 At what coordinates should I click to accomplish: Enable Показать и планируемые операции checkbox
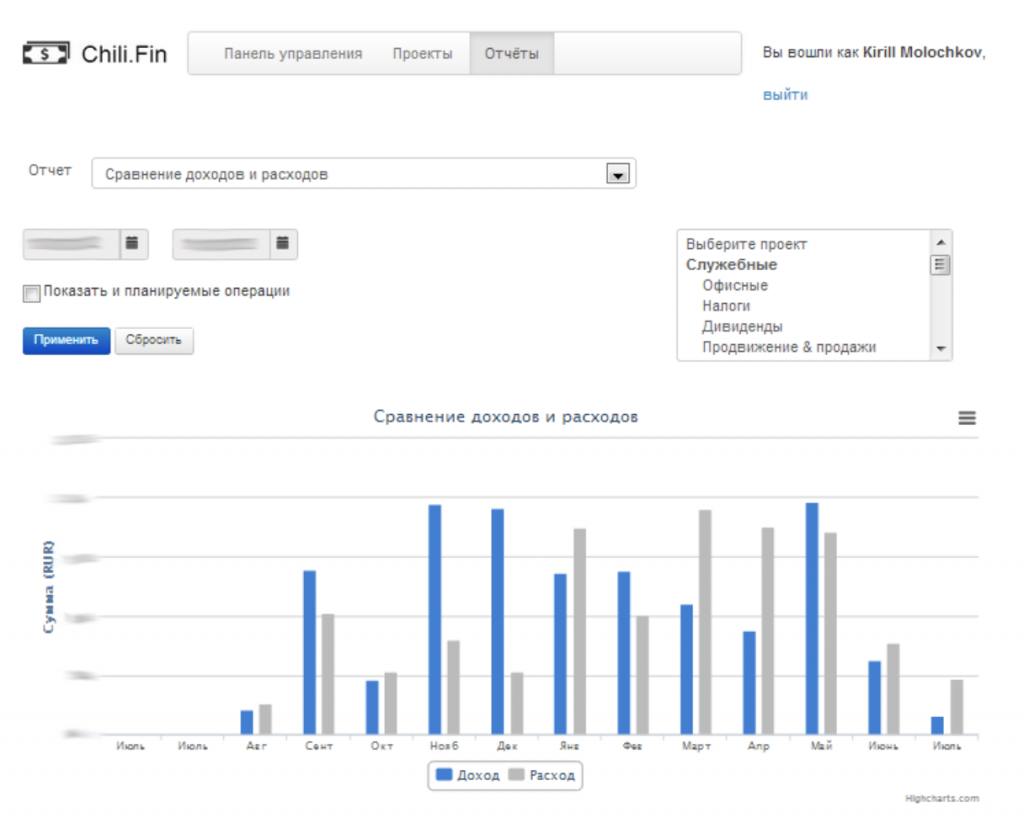tap(32, 293)
